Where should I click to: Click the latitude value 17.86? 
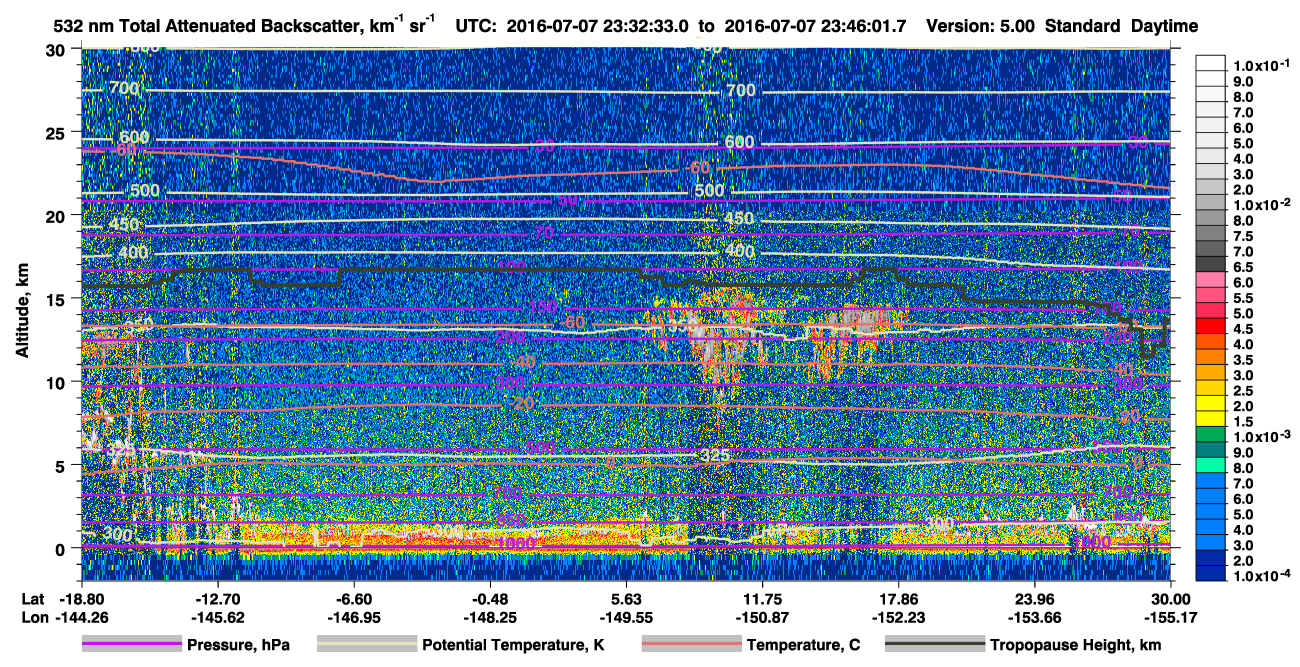[898, 598]
